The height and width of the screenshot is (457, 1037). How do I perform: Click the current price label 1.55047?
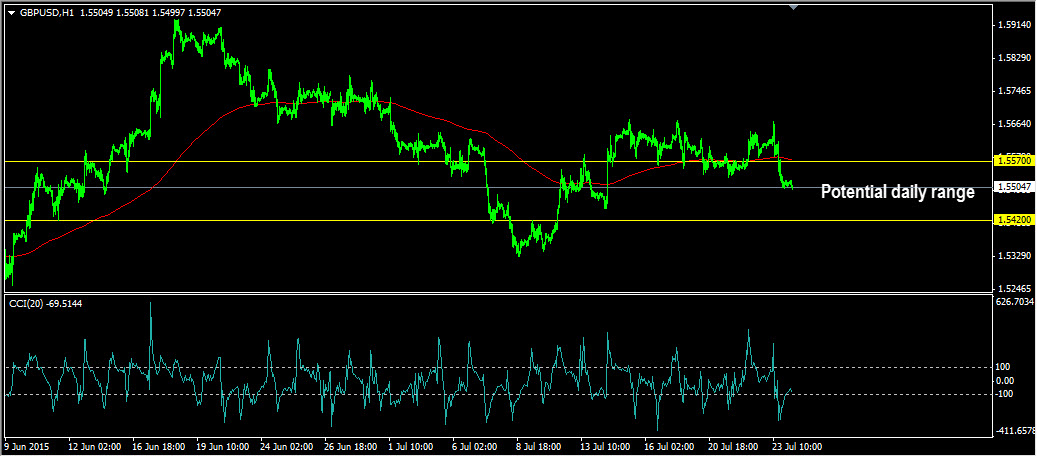coord(1014,188)
